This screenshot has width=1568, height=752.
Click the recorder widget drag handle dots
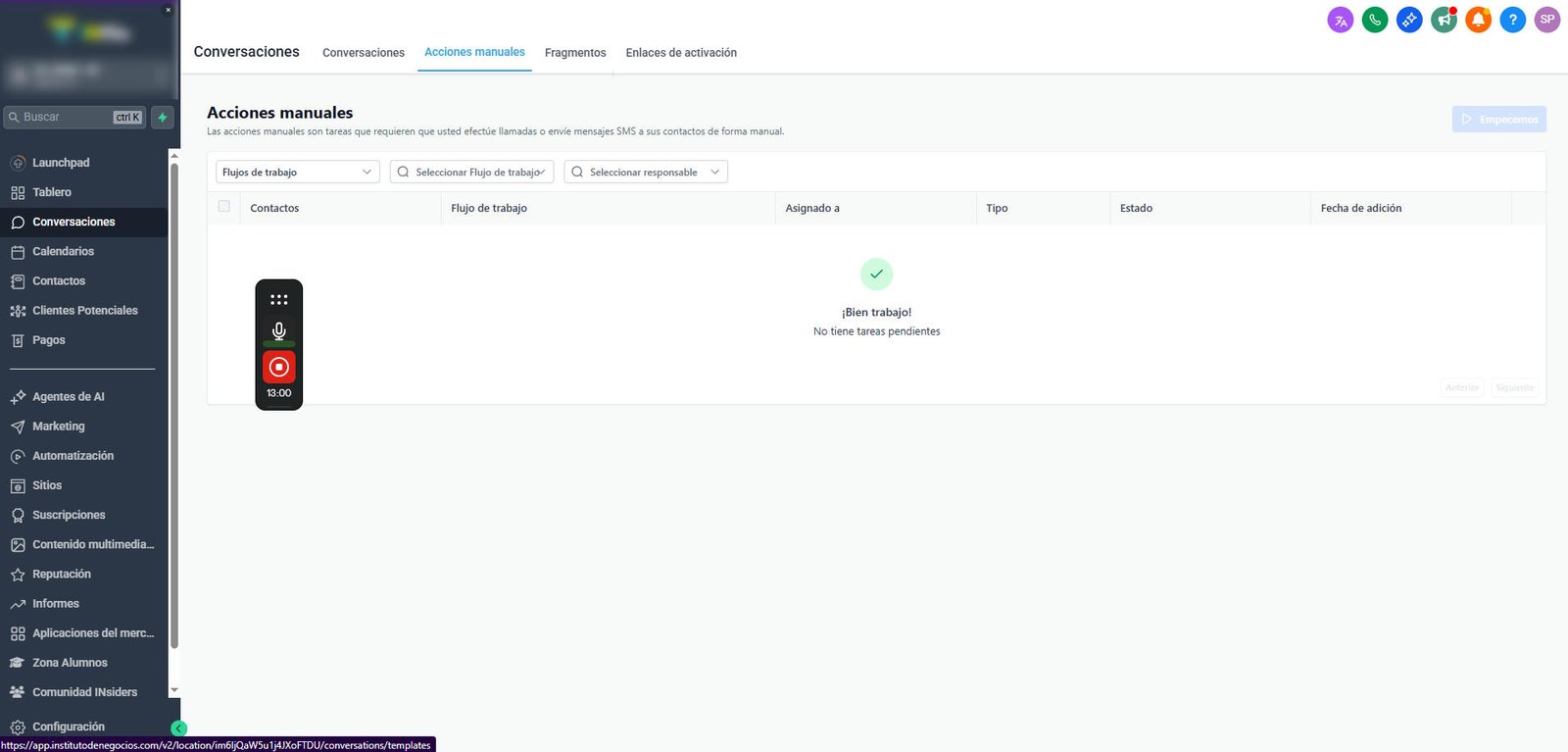point(279,299)
